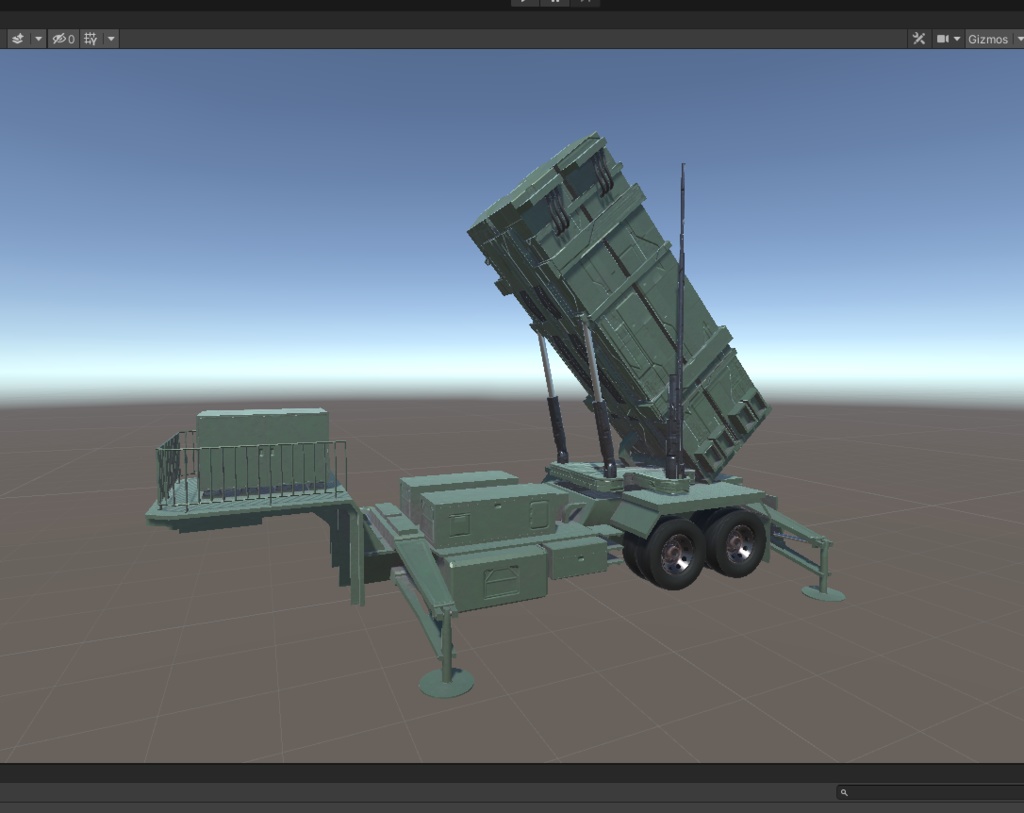Click the step-one-frame icon
Screen dimensions: 1024x813
pos(585,3)
